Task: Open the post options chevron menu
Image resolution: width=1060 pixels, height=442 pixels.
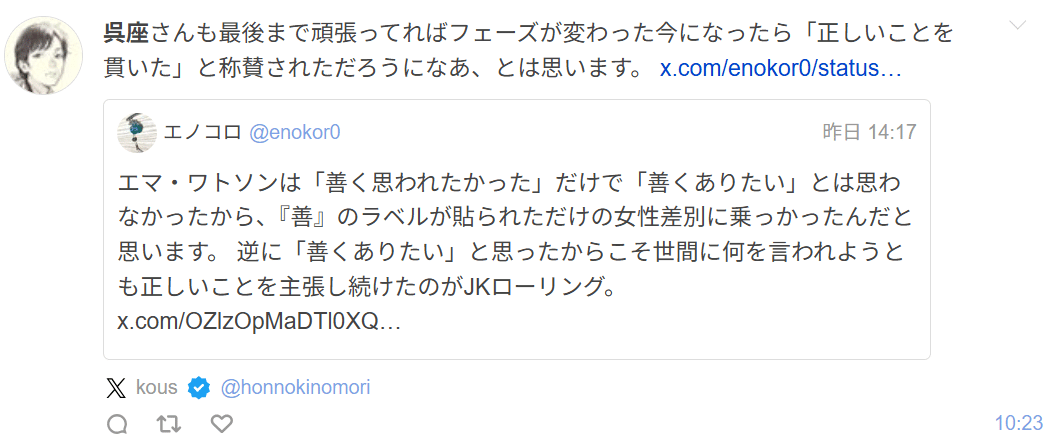Action: click(1017, 25)
